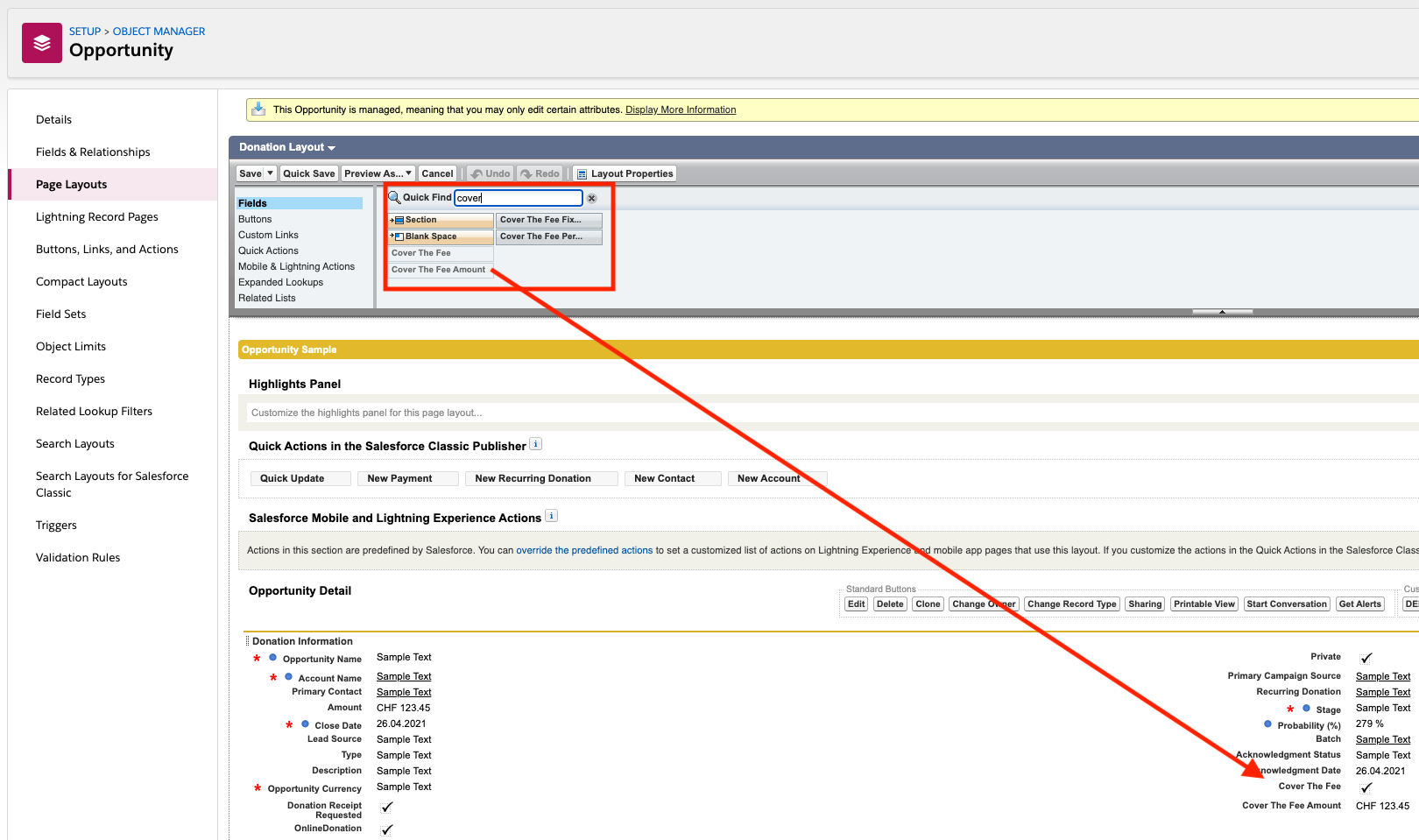The width and height of the screenshot is (1419, 840).
Task: Go to OBJECT MANAGER breadcrumb link
Action: click(159, 31)
